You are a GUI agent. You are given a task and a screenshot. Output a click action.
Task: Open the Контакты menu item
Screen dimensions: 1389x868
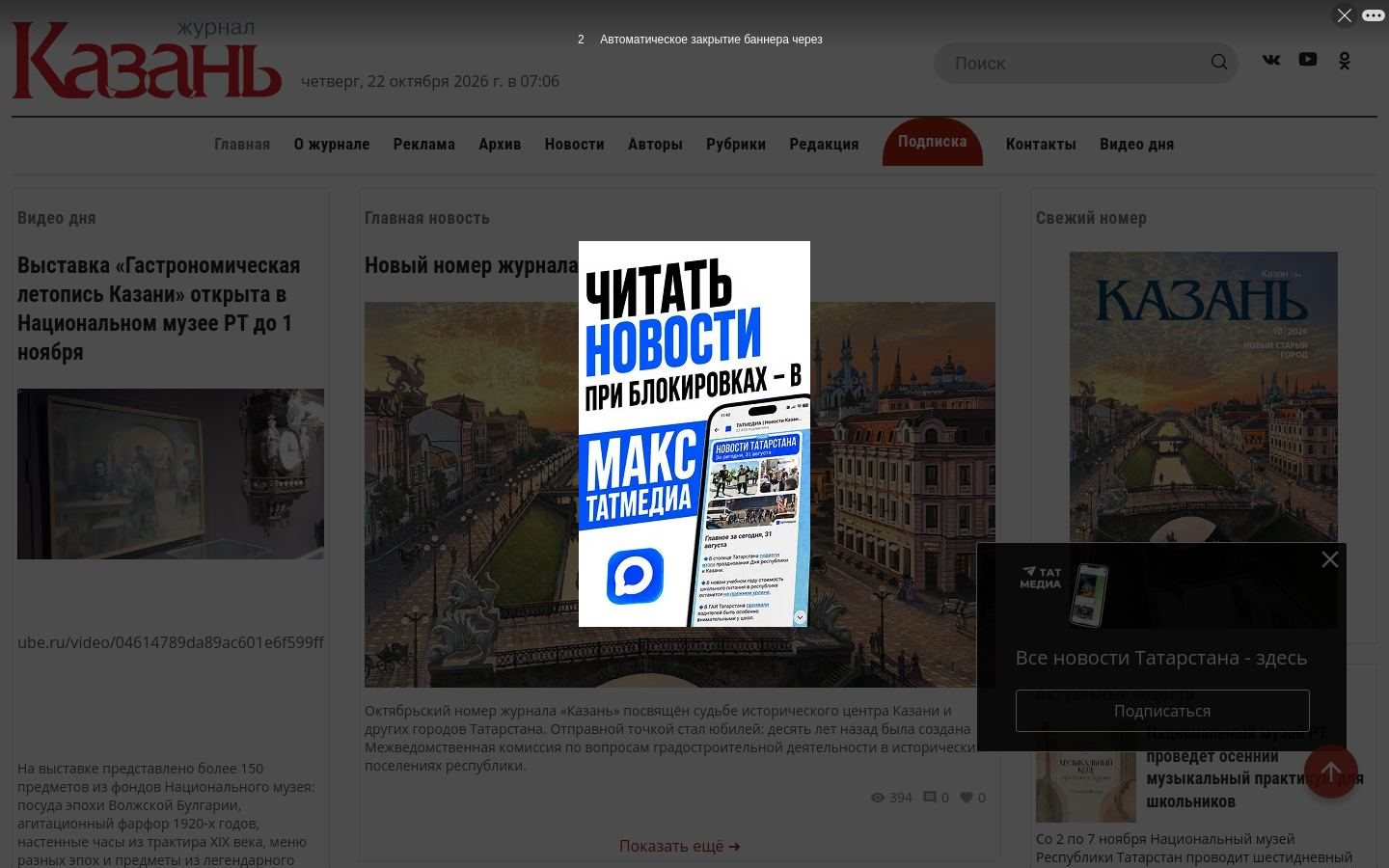pyautogui.click(x=1041, y=145)
